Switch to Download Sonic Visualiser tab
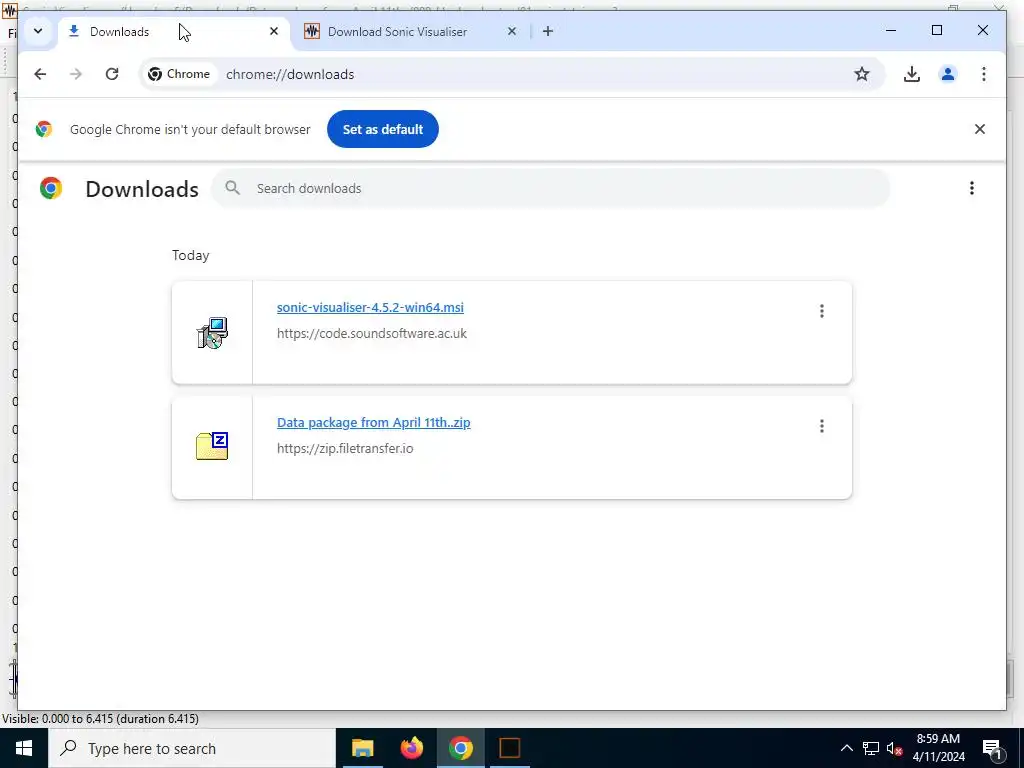 pyautogui.click(x=409, y=31)
